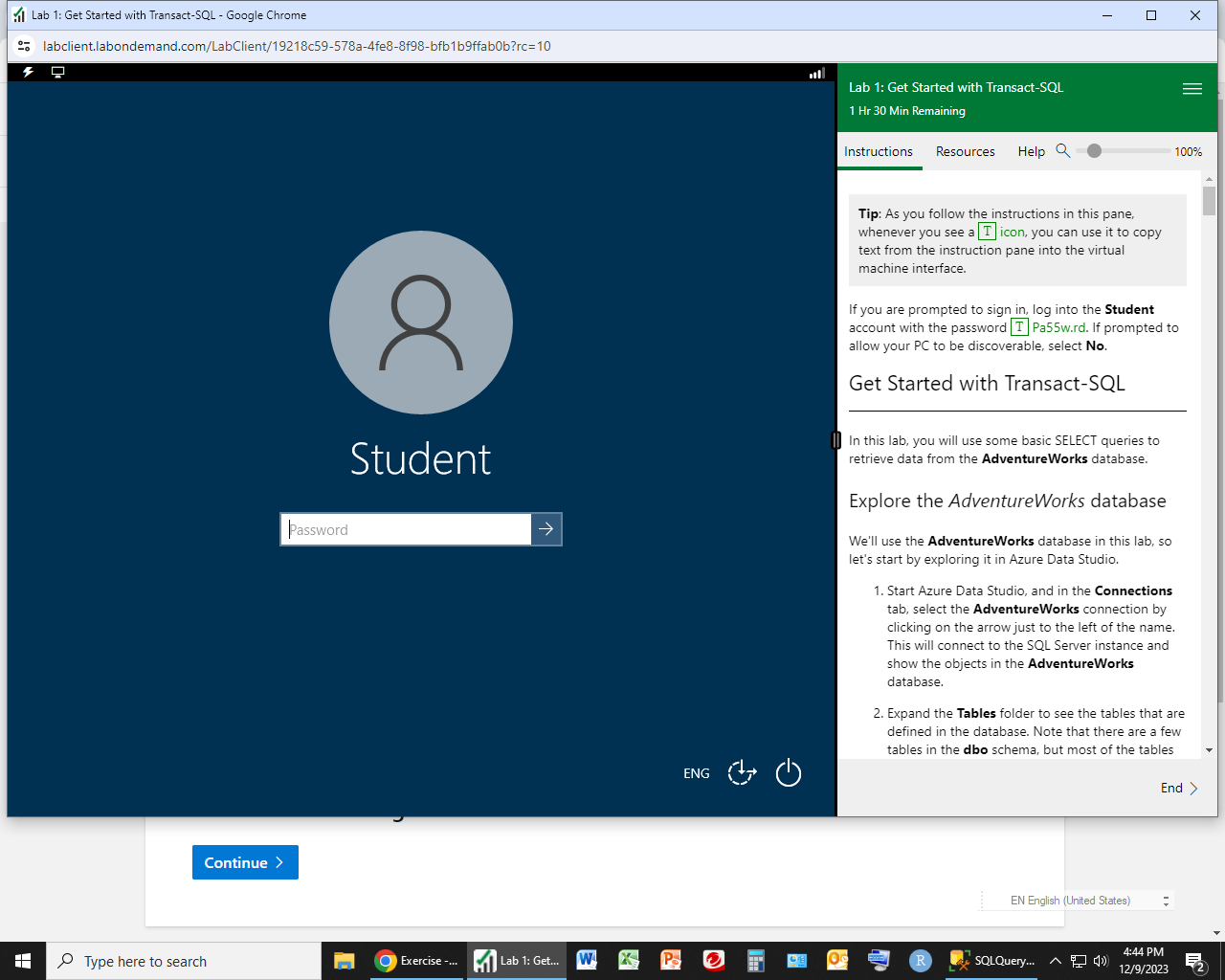Click the lightning bolt Ctrl+Alt+Del icon
Screen dimensions: 1225x980
(x=27, y=72)
